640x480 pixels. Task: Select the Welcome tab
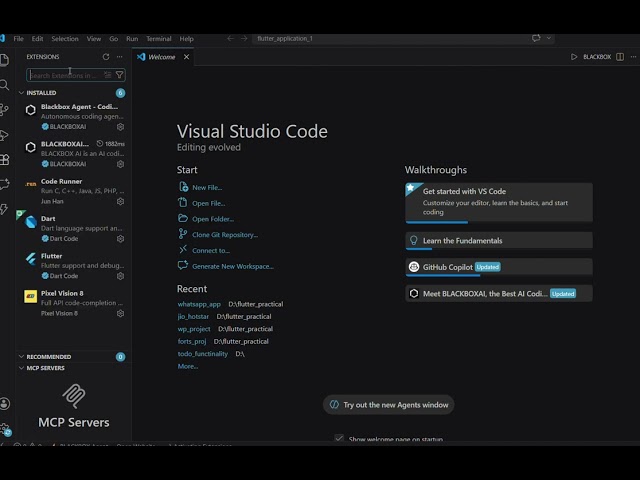(x=162, y=57)
